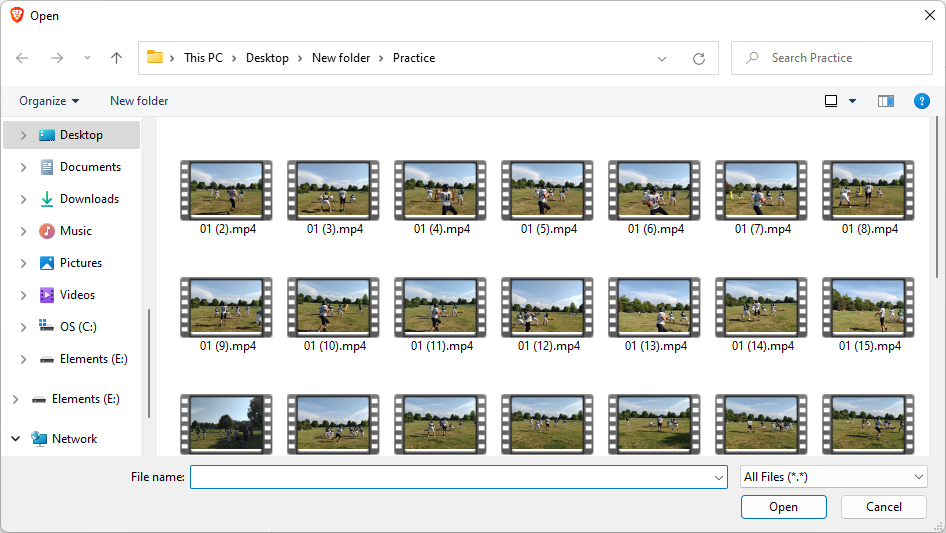This screenshot has width=946, height=533.
Task: Select video file 01 (3).mp4
Action: pyautogui.click(x=334, y=198)
